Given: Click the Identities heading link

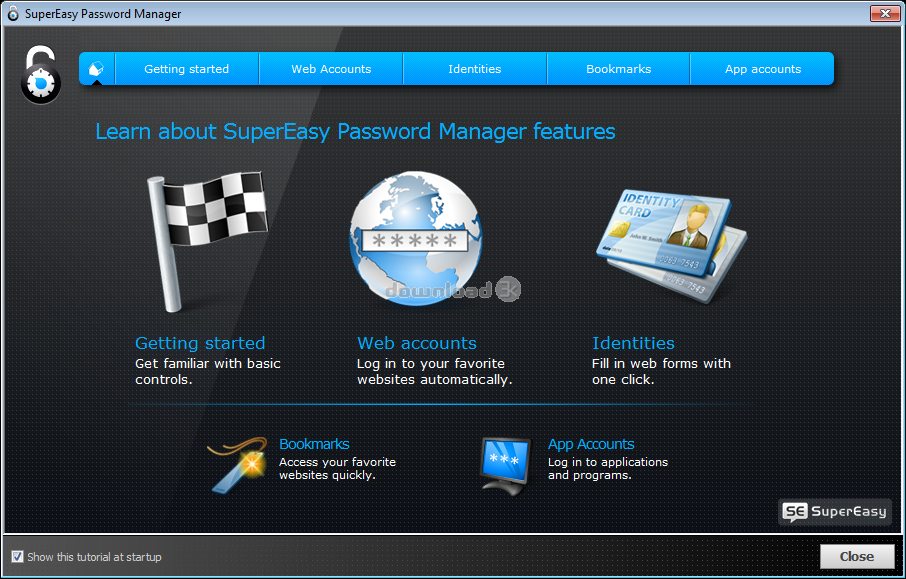Looking at the screenshot, I should pyautogui.click(x=633, y=343).
